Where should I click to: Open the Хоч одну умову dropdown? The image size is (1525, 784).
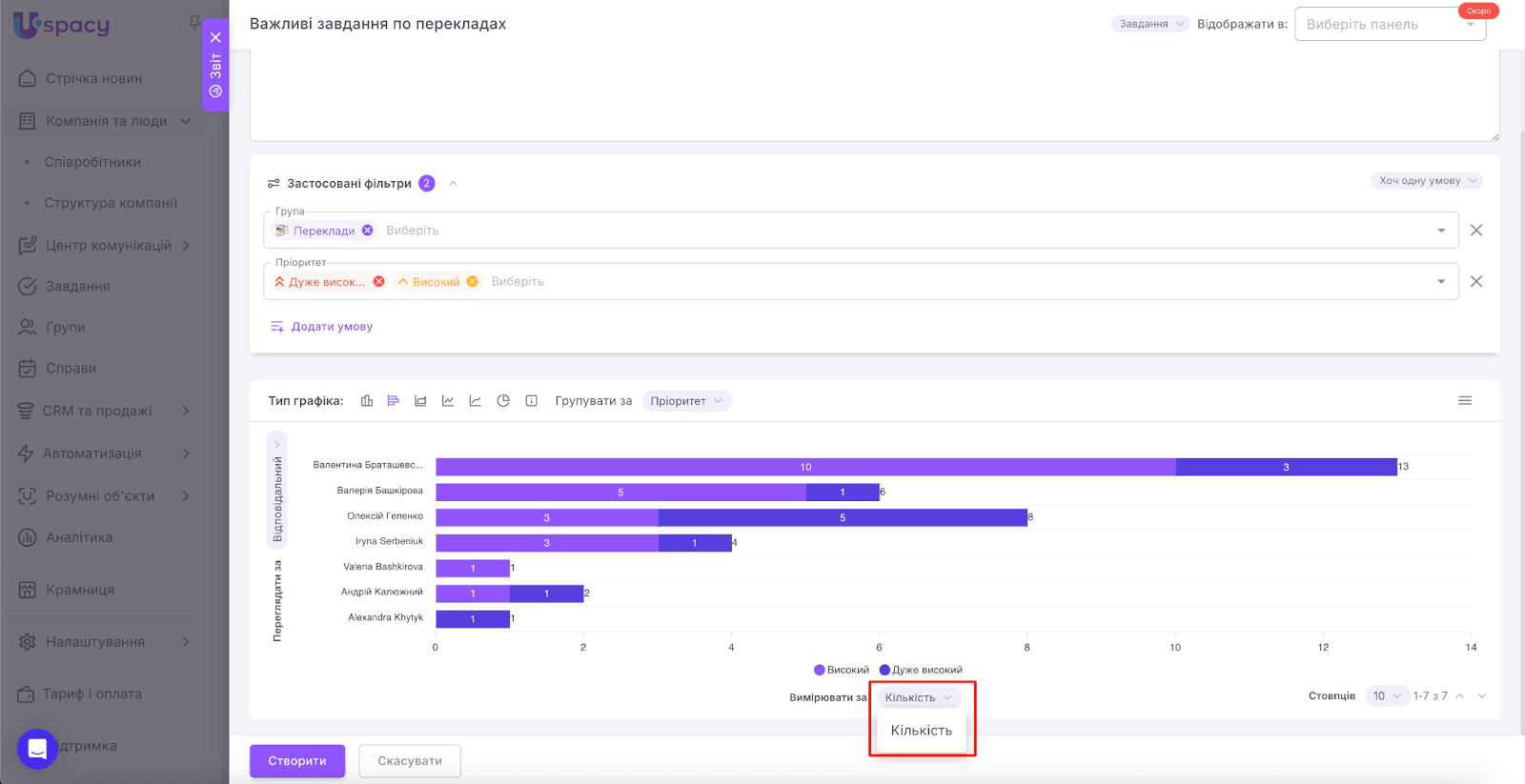point(1427,181)
